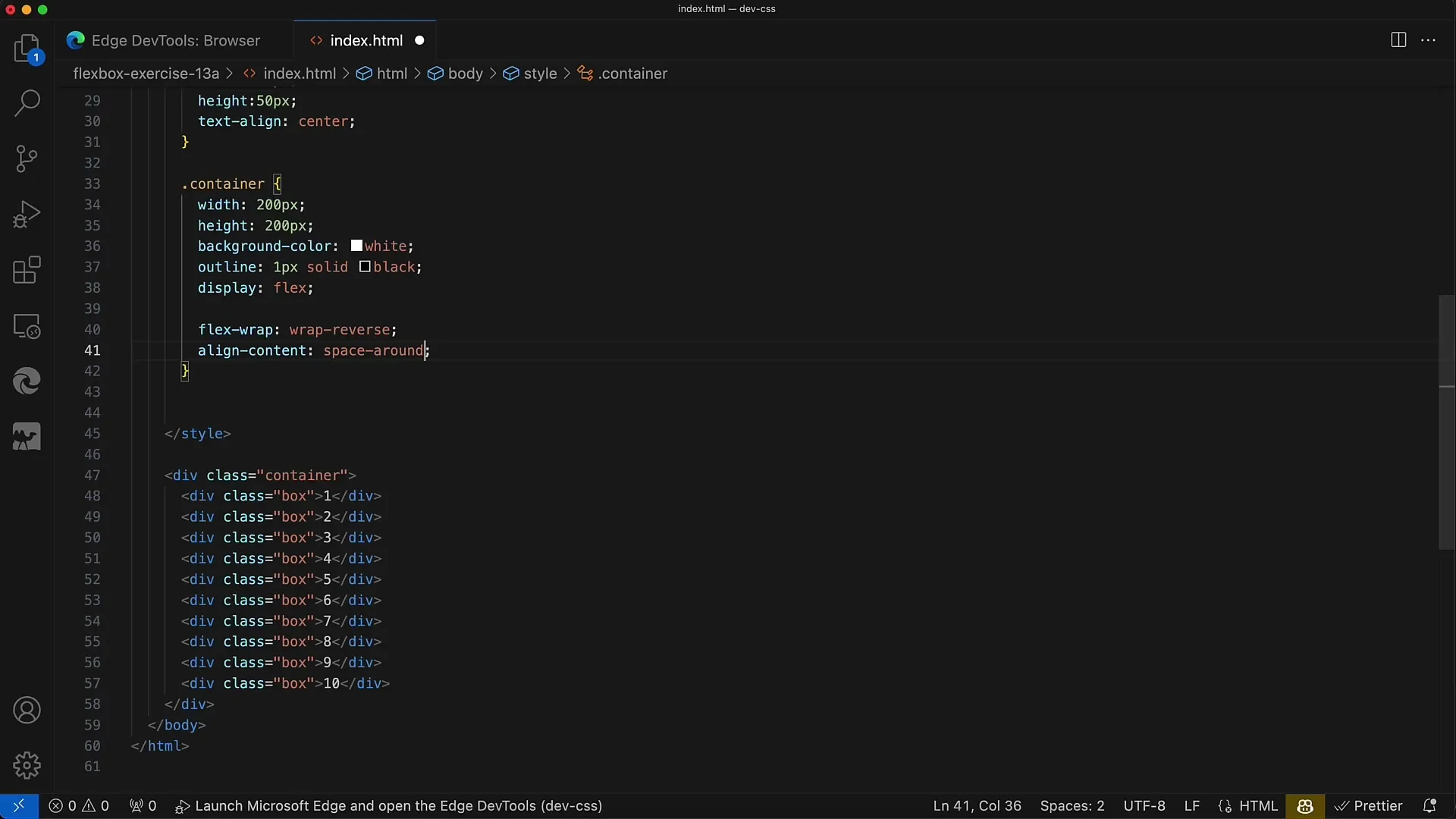Click the white color swatch on line 36
This screenshot has width=1456, height=819.
[356, 246]
